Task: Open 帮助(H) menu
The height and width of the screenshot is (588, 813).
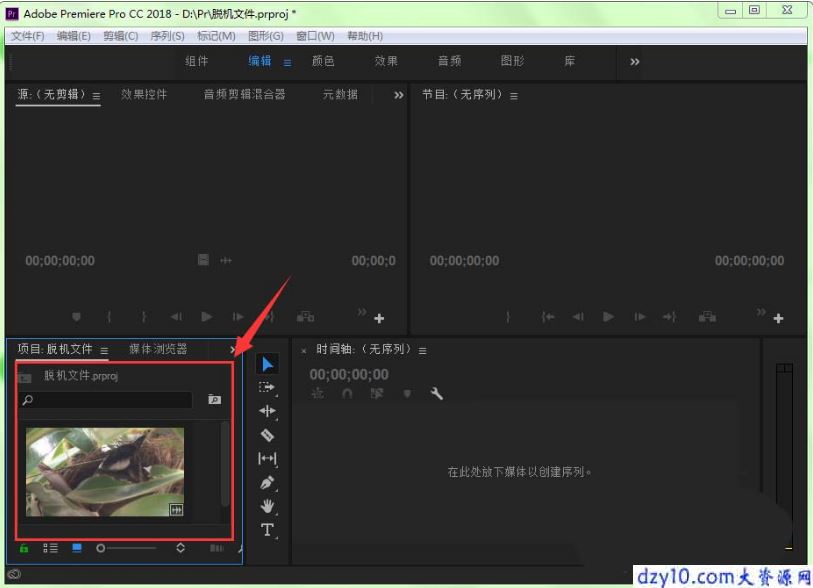Action: coord(365,36)
